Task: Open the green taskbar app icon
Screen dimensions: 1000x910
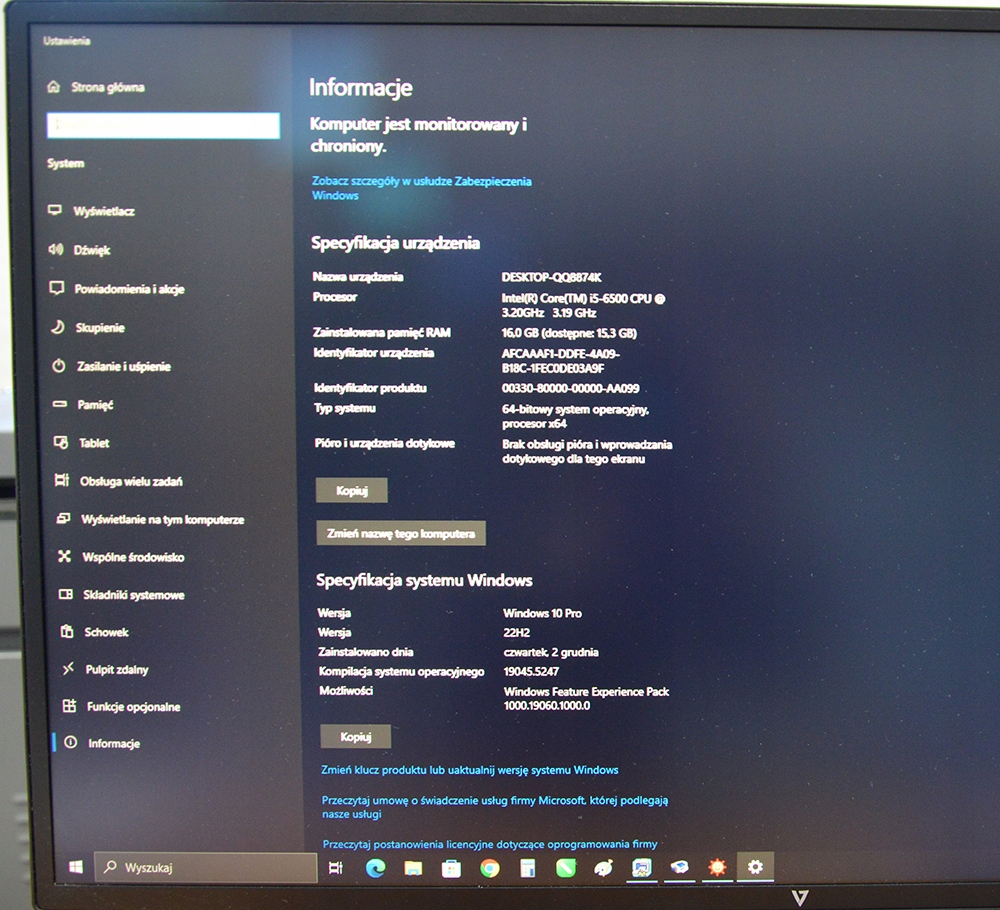Action: [x=566, y=867]
